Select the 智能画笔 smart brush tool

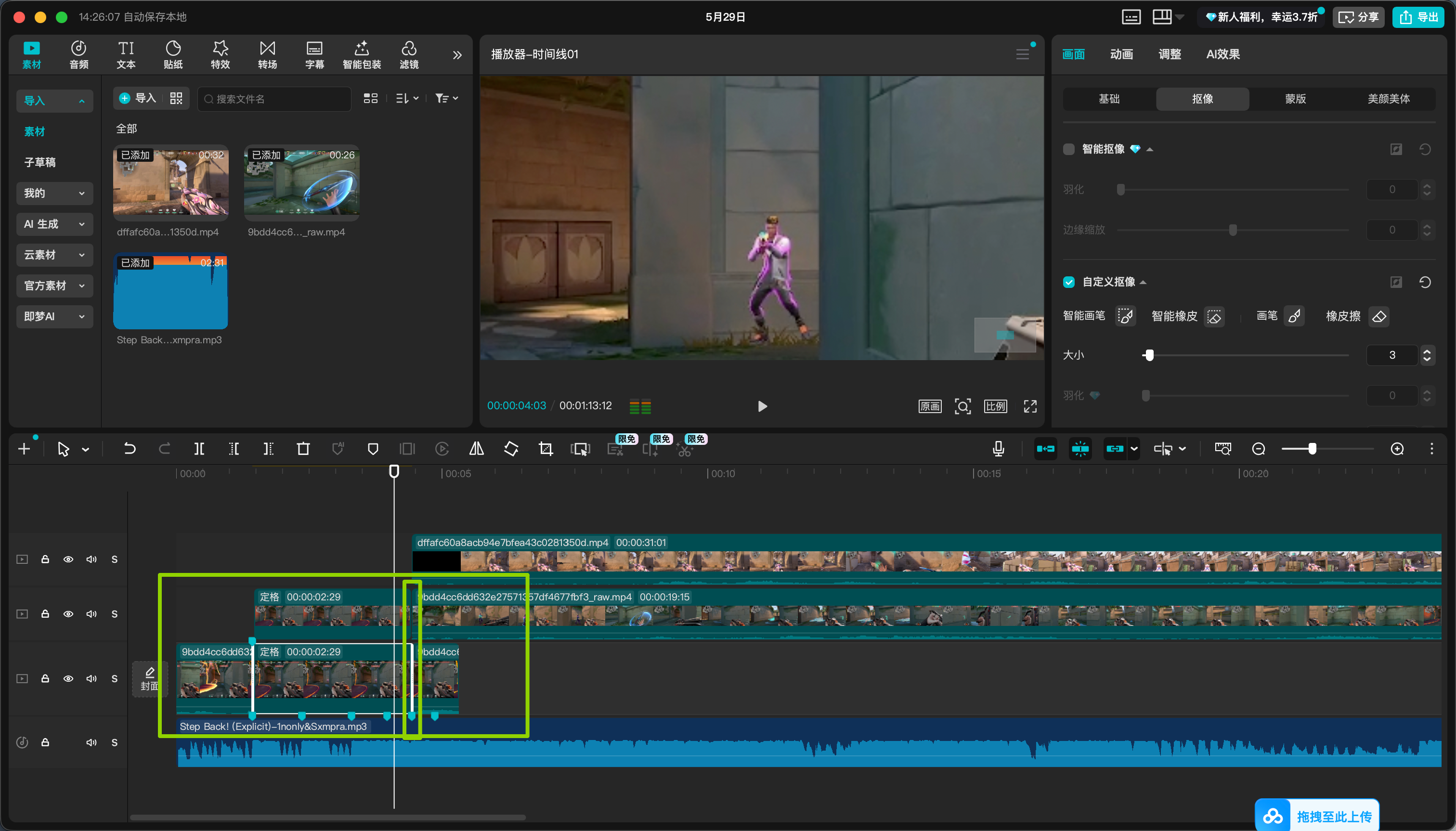pyautogui.click(x=1125, y=316)
